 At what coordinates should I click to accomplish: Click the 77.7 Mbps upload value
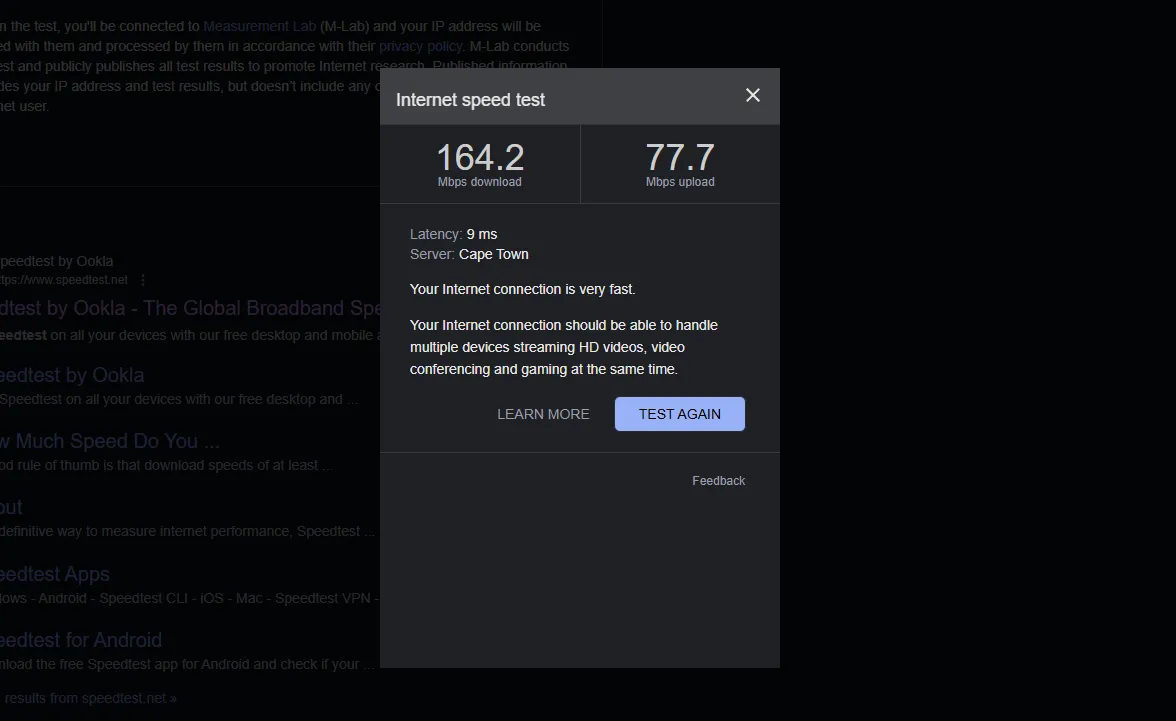[x=680, y=159]
